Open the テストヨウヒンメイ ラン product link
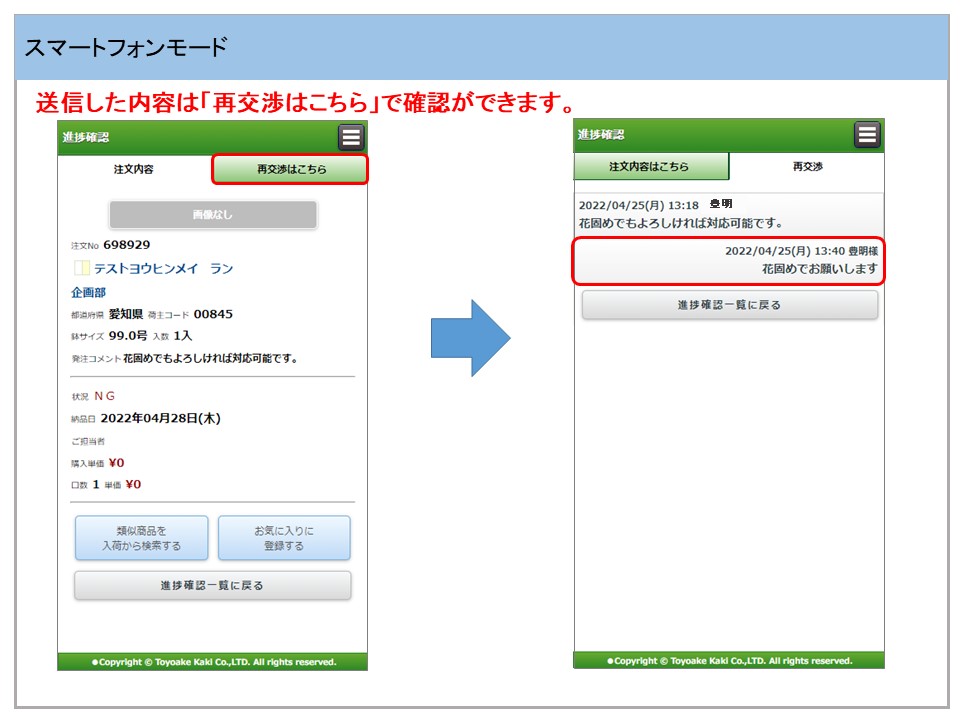960x720 pixels. pos(164,269)
